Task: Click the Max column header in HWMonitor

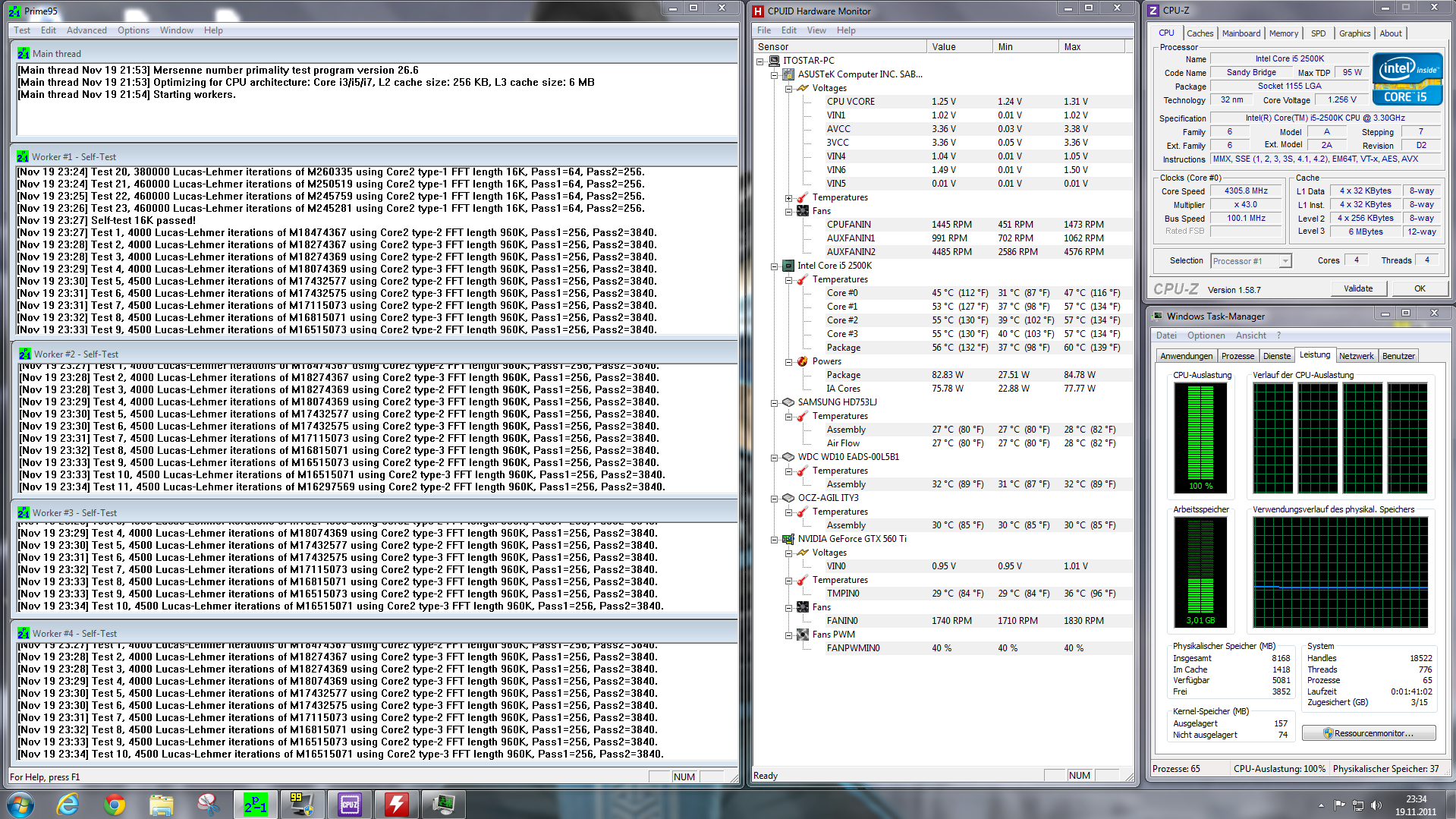Action: 1091,47
